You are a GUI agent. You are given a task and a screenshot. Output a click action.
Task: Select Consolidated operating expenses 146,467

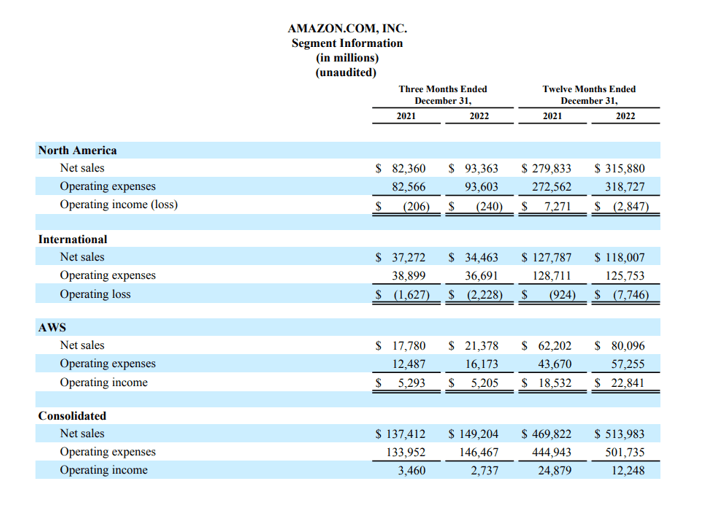point(479,452)
